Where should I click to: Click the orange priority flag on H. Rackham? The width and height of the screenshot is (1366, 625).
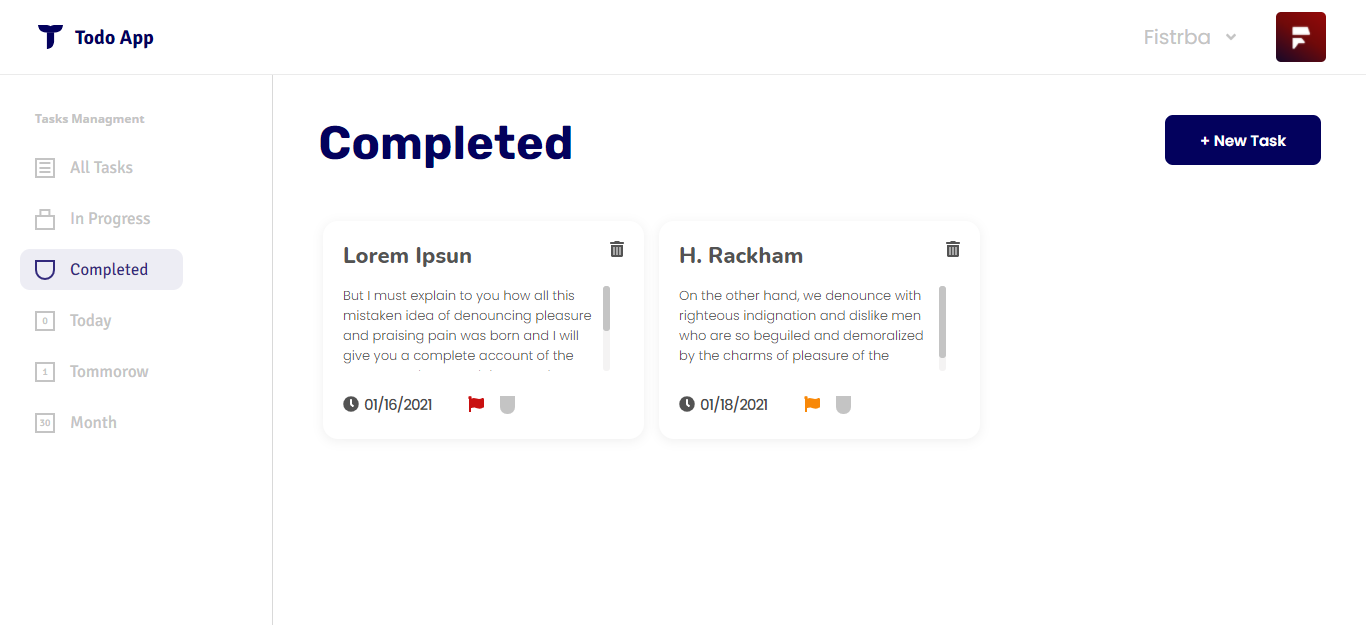pyautogui.click(x=812, y=404)
